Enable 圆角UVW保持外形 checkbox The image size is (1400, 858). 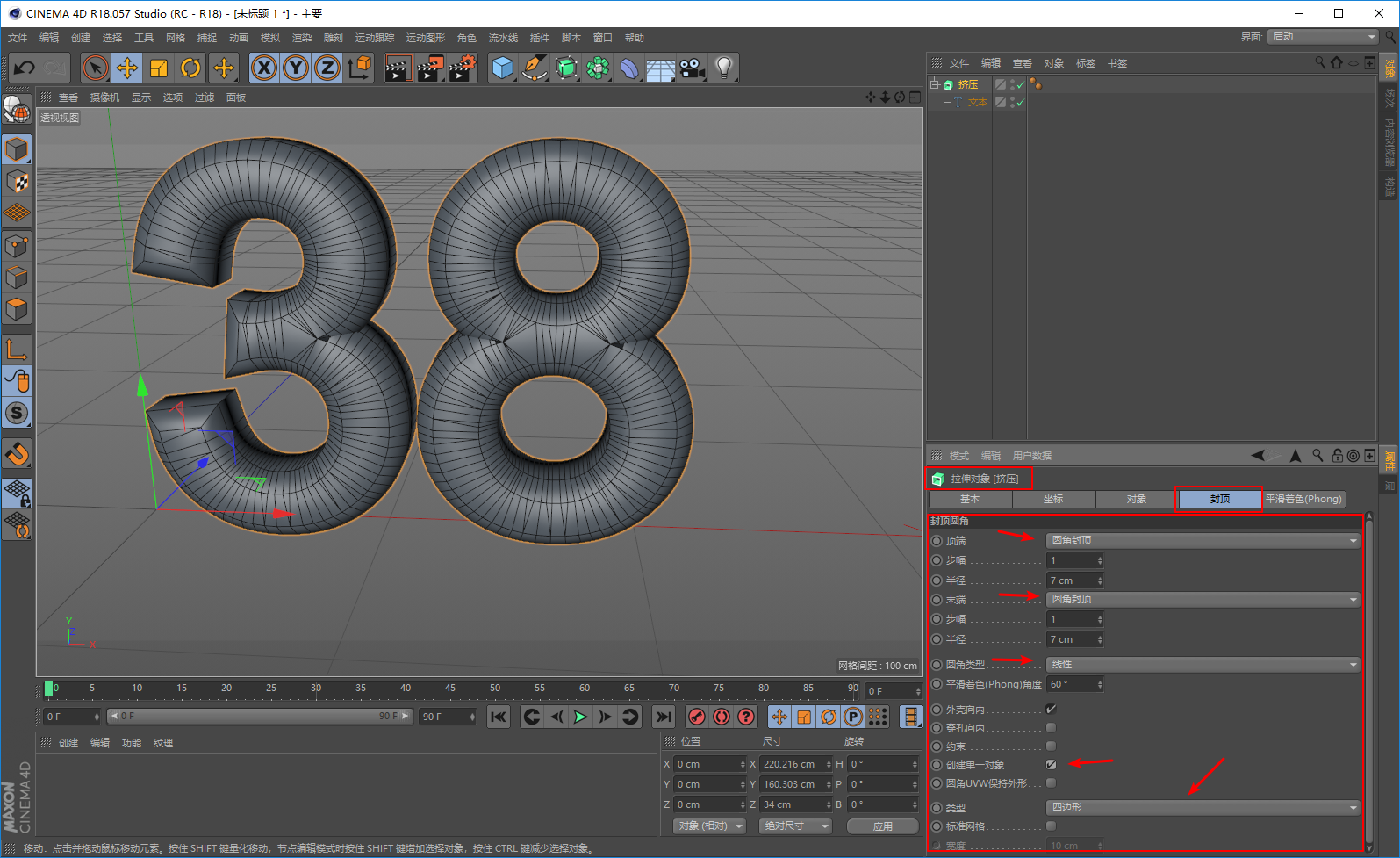[x=1051, y=782]
